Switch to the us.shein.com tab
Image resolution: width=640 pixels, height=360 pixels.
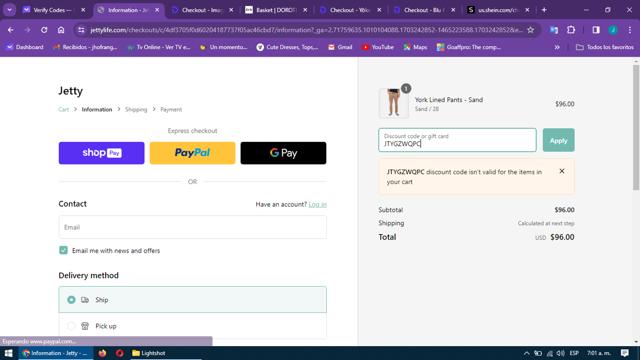[x=499, y=10]
